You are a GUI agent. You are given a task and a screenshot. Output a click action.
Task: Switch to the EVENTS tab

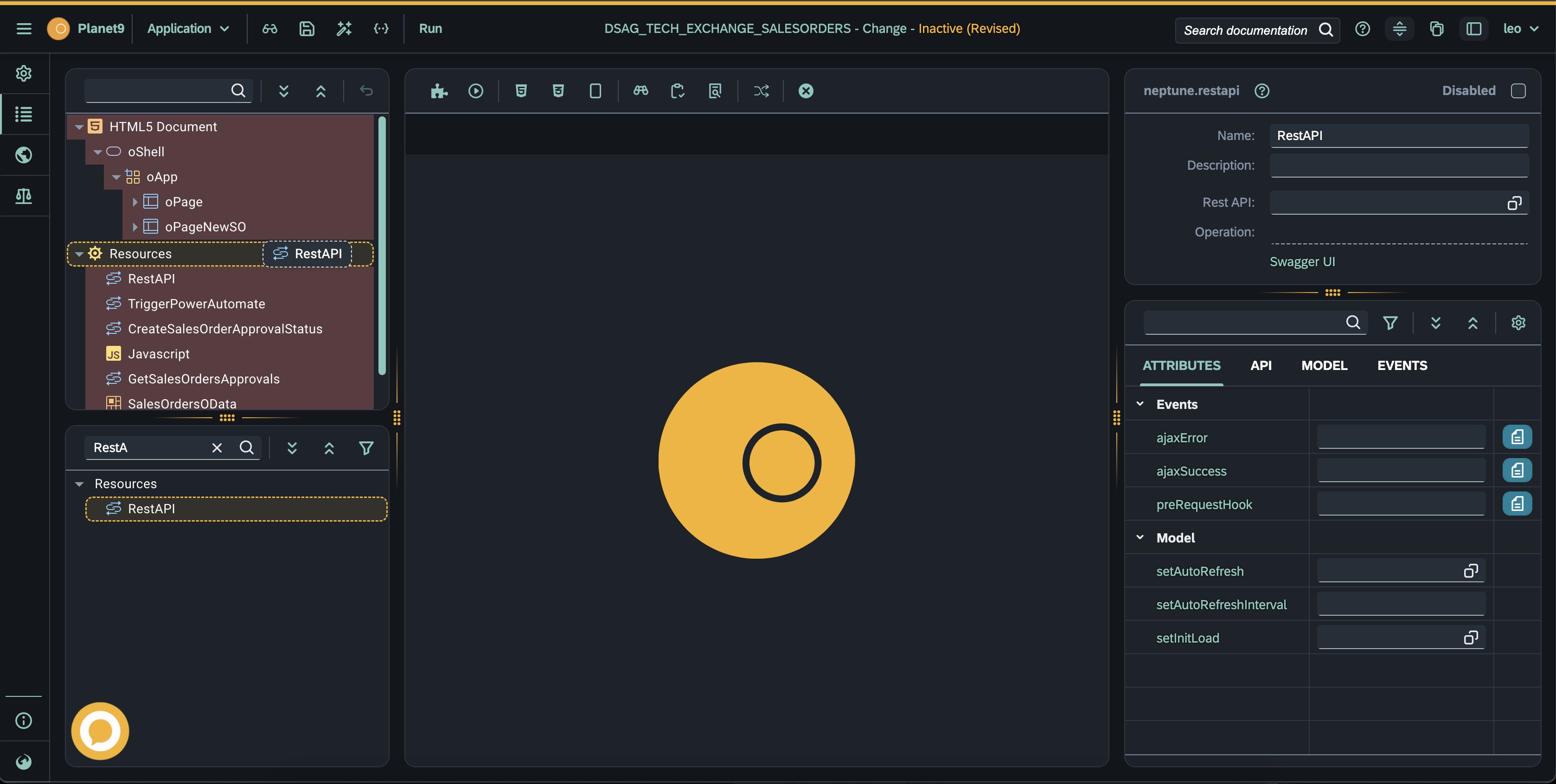point(1402,365)
